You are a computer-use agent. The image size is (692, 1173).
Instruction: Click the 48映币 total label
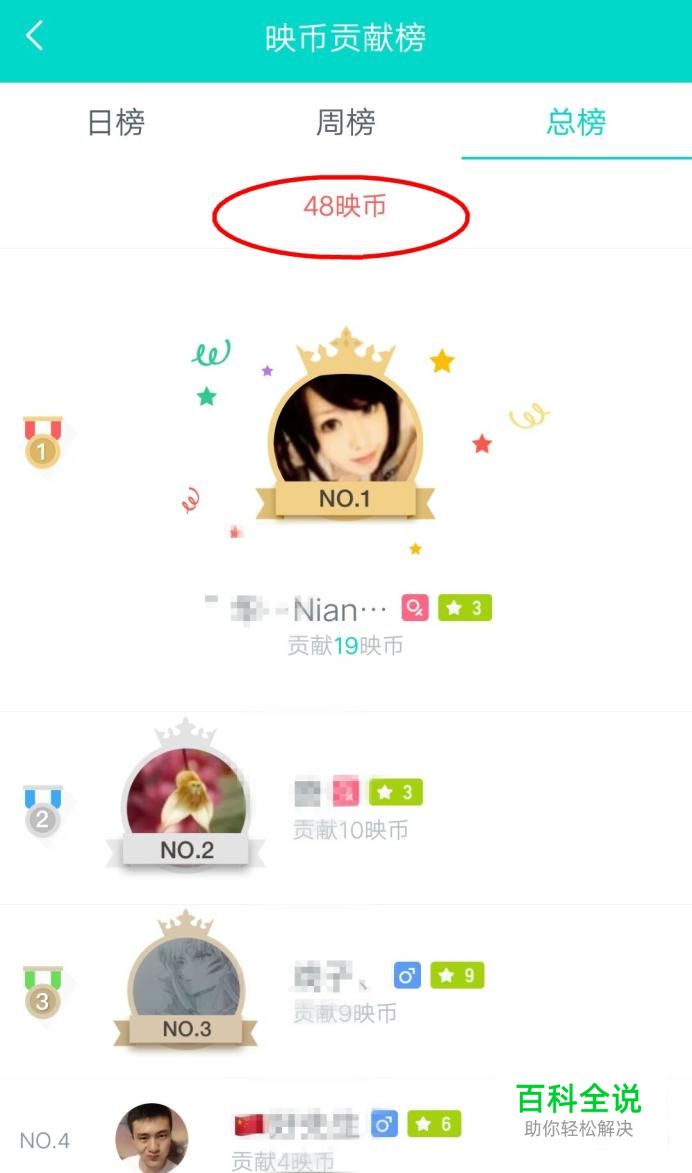(x=345, y=206)
